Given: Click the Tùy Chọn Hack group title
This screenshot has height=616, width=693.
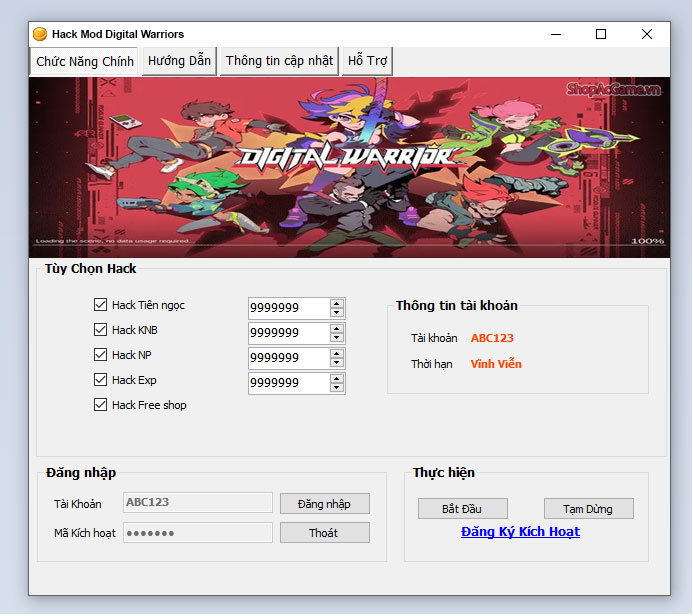Looking at the screenshot, I should [91, 269].
